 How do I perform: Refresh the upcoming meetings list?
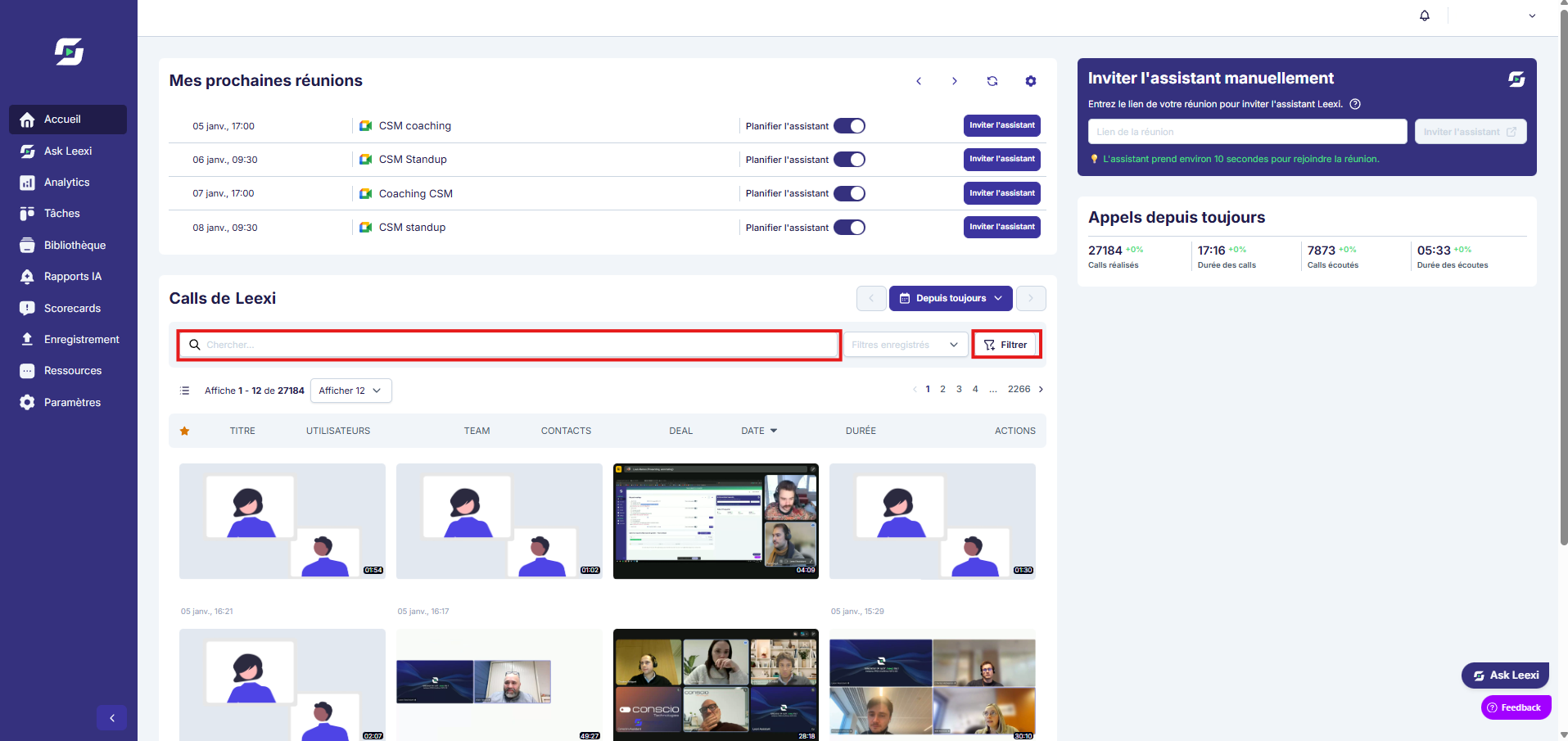992,81
